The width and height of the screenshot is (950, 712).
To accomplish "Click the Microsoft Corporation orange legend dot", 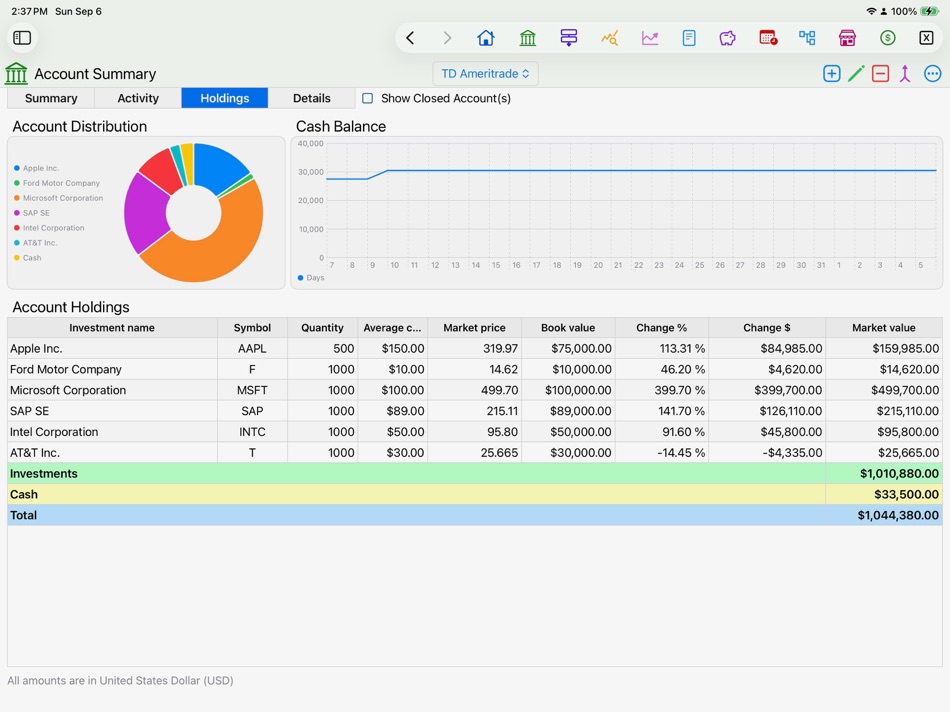I will pyautogui.click(x=17, y=198).
